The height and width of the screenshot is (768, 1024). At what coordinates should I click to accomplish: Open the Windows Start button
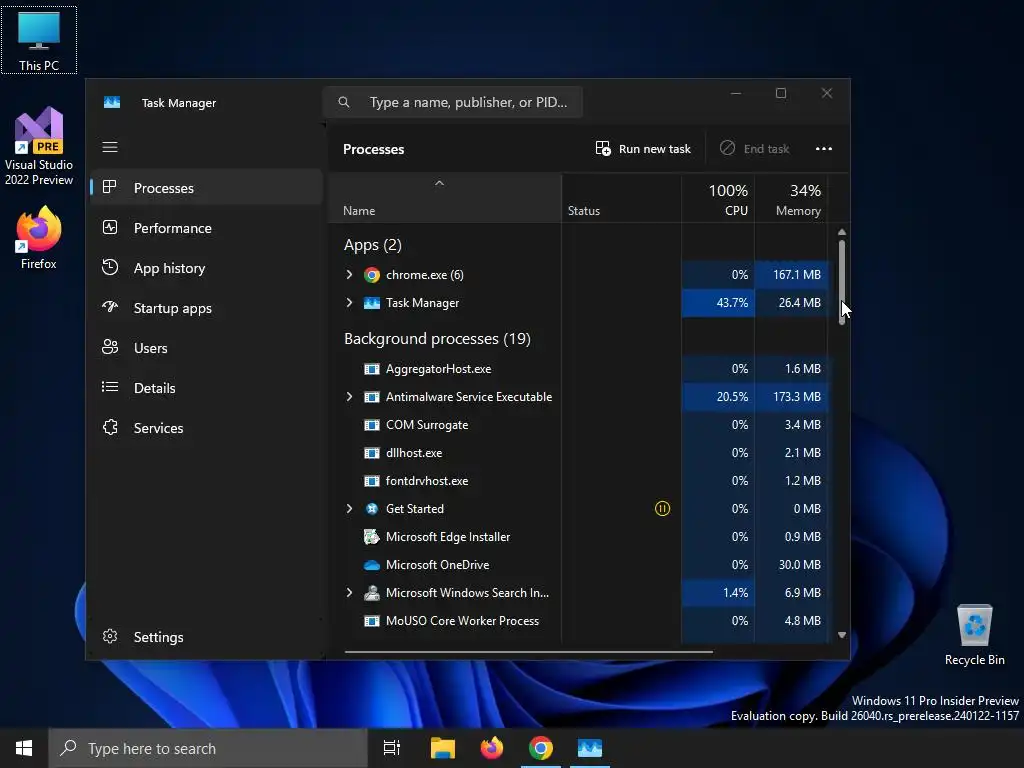pyautogui.click(x=24, y=748)
